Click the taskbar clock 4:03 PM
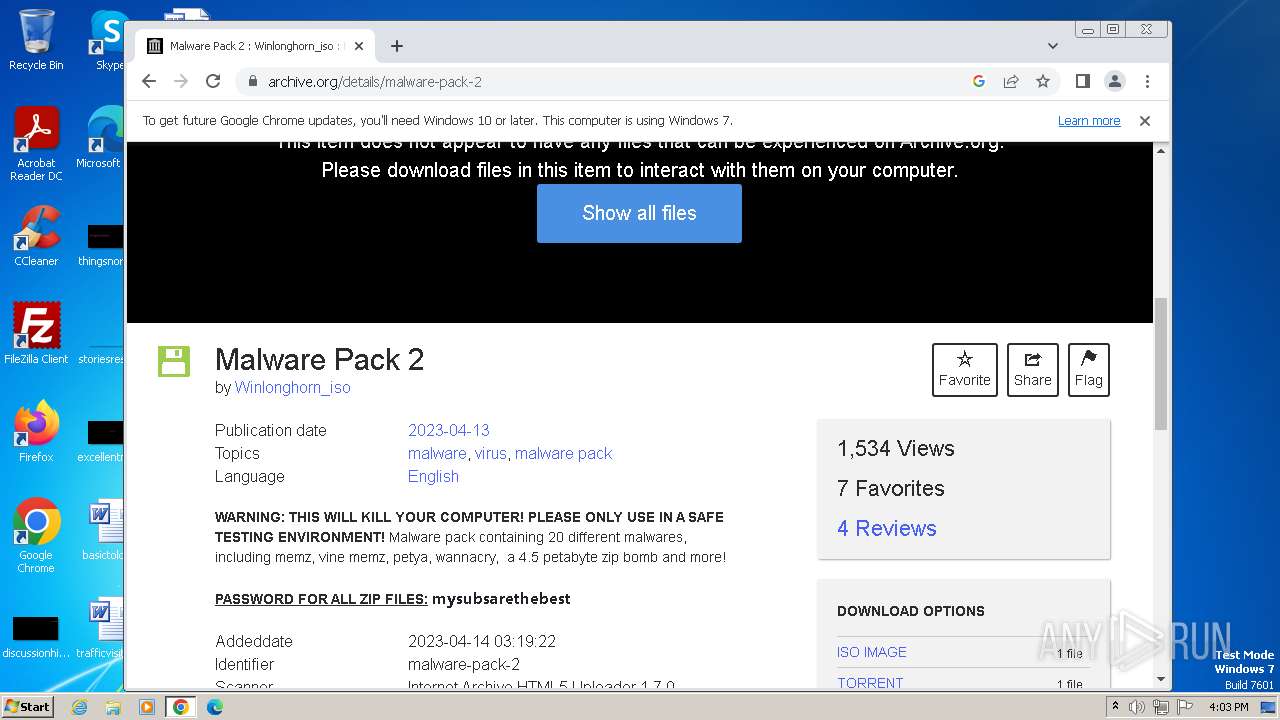 pyautogui.click(x=1229, y=707)
